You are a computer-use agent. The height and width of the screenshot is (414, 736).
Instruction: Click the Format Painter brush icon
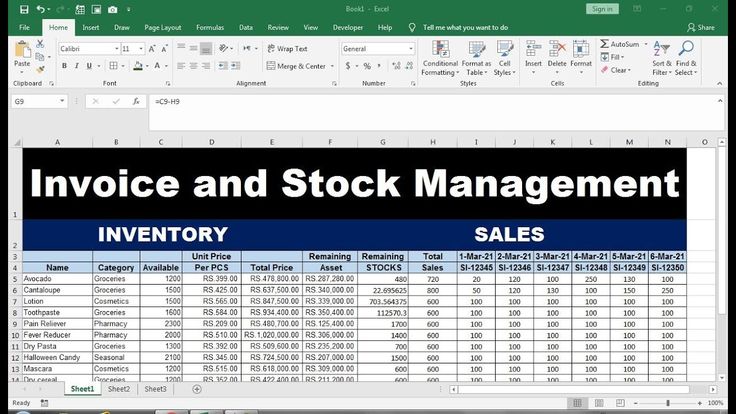coord(40,69)
